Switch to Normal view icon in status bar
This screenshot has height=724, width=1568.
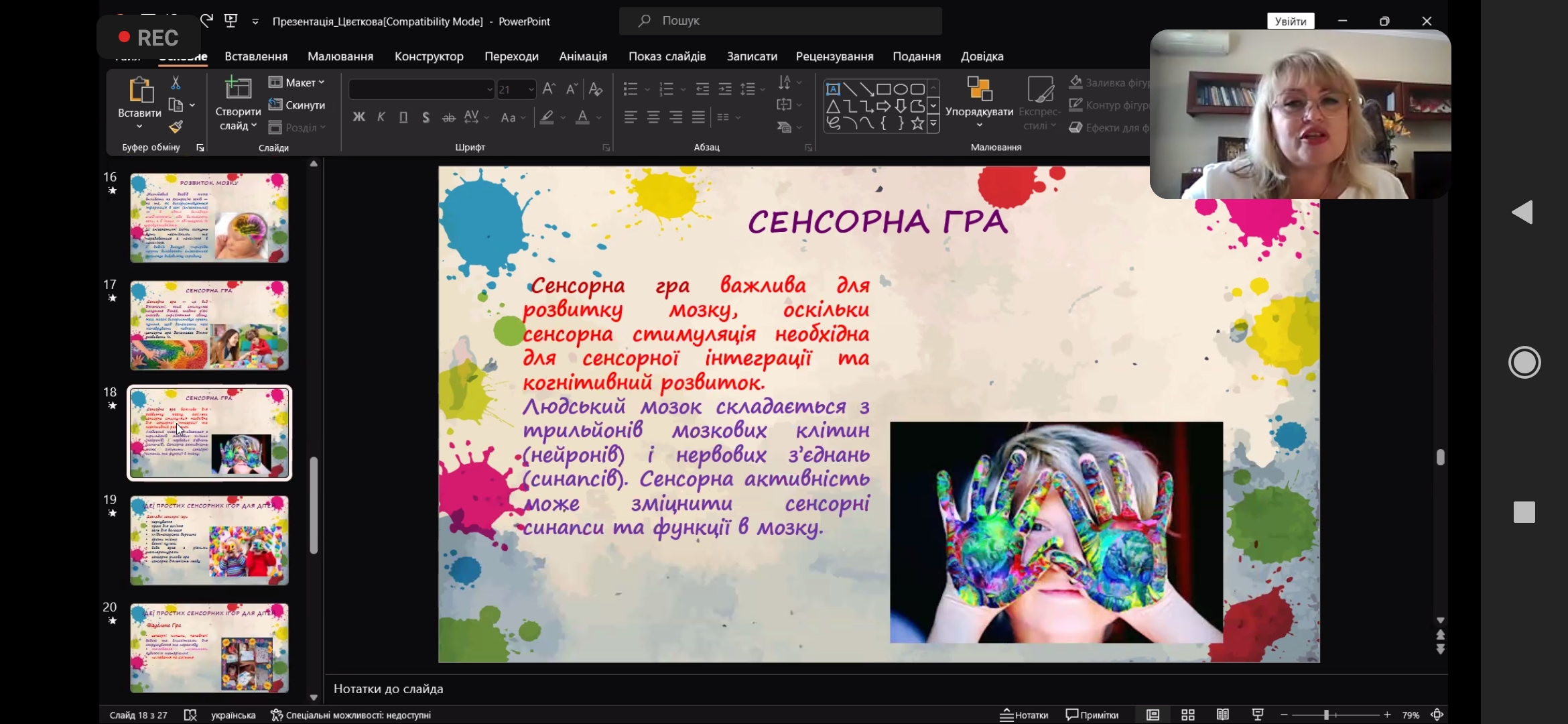coord(1153,715)
